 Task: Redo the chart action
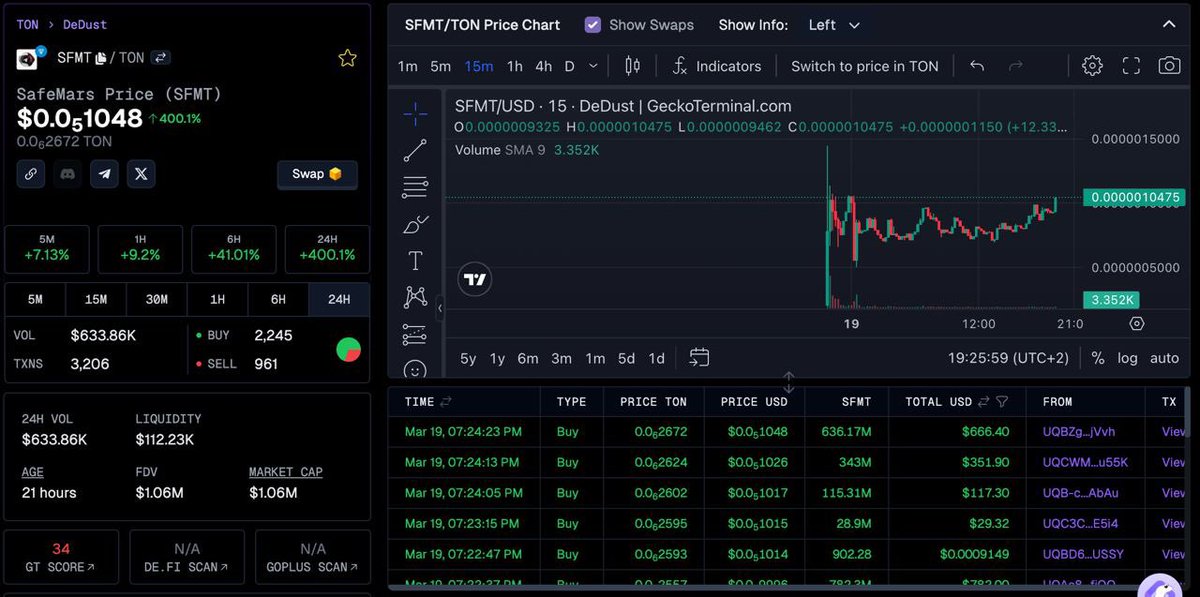point(1015,66)
